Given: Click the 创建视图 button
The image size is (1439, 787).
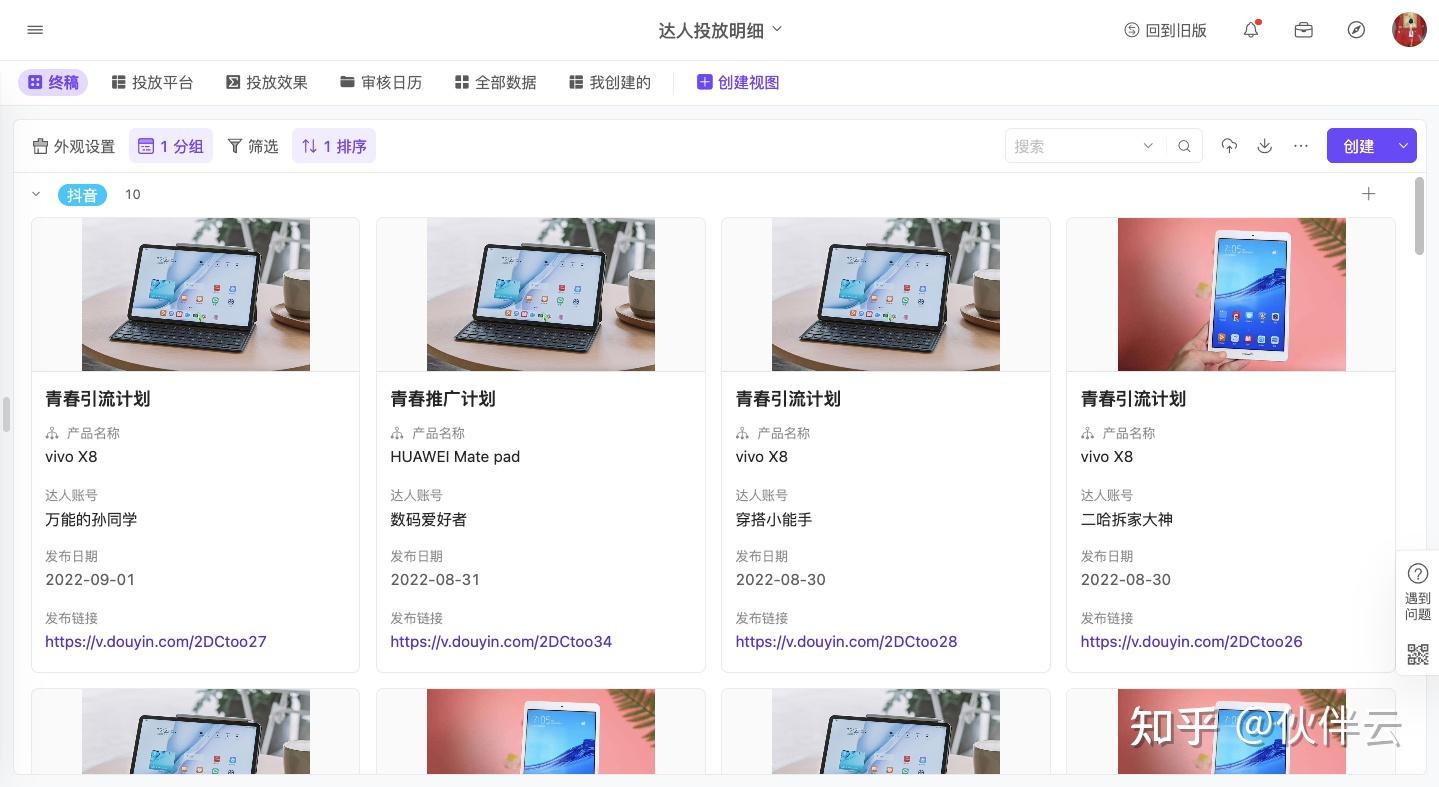Looking at the screenshot, I should [738, 82].
